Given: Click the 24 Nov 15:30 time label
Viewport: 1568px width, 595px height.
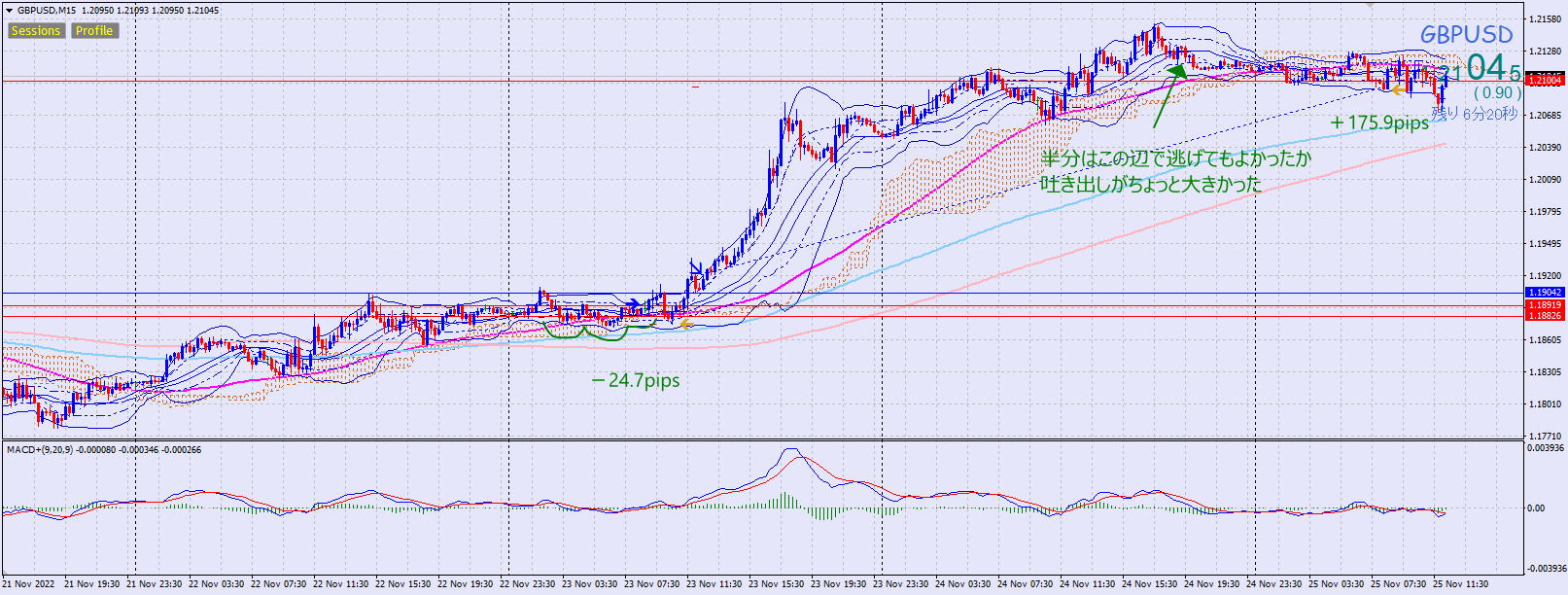Looking at the screenshot, I should click(x=1150, y=584).
